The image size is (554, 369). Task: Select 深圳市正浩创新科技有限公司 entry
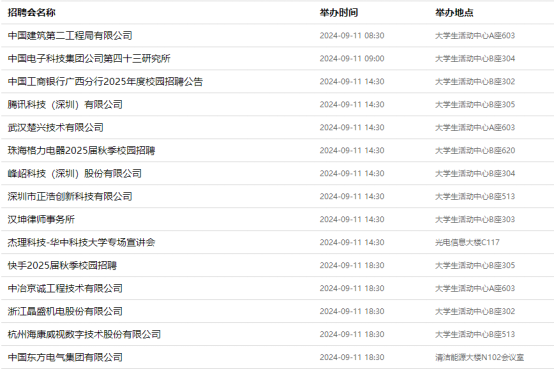(70, 196)
